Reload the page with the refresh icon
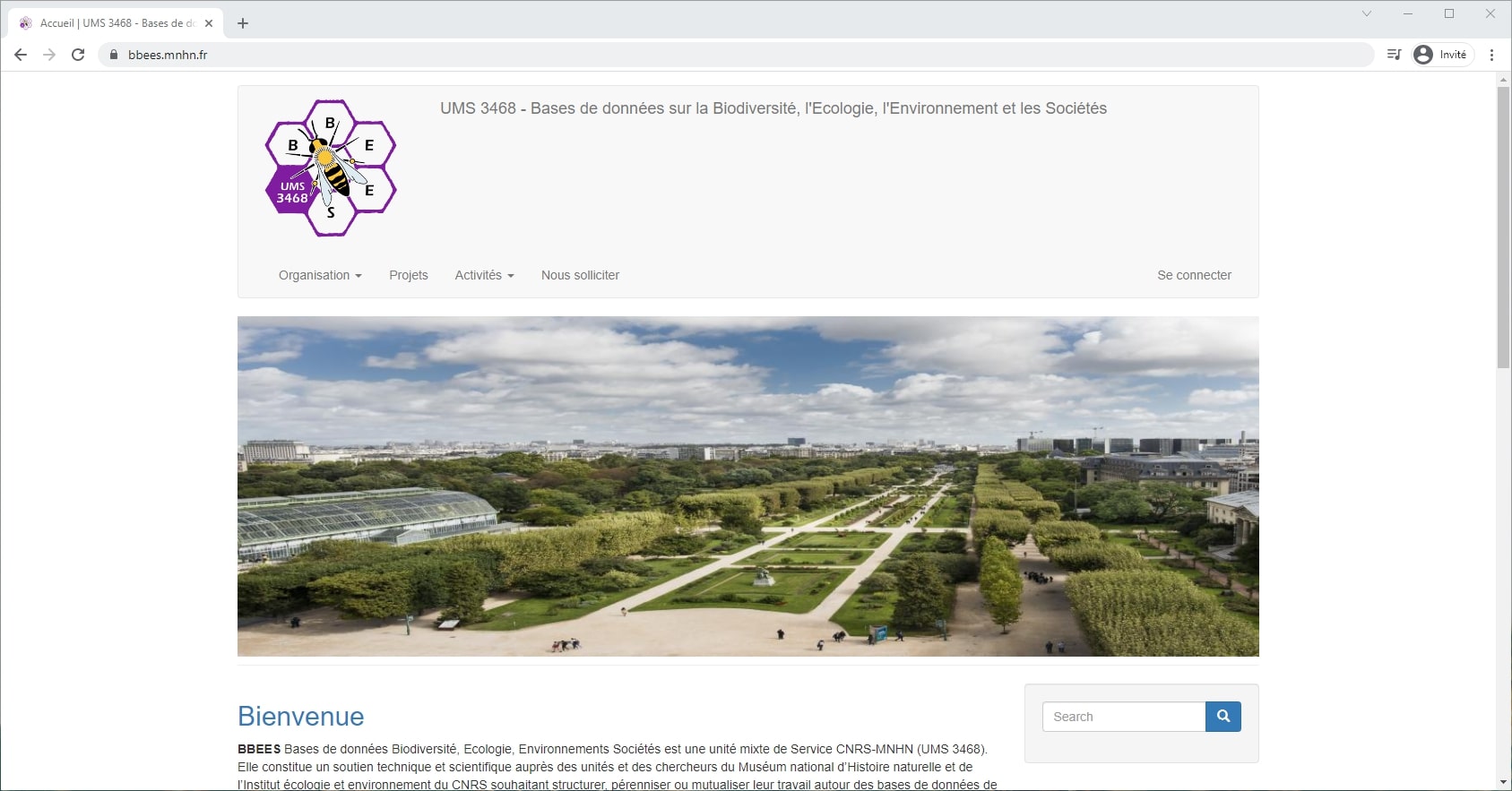Viewport: 1512px width, 791px height. pyautogui.click(x=78, y=55)
